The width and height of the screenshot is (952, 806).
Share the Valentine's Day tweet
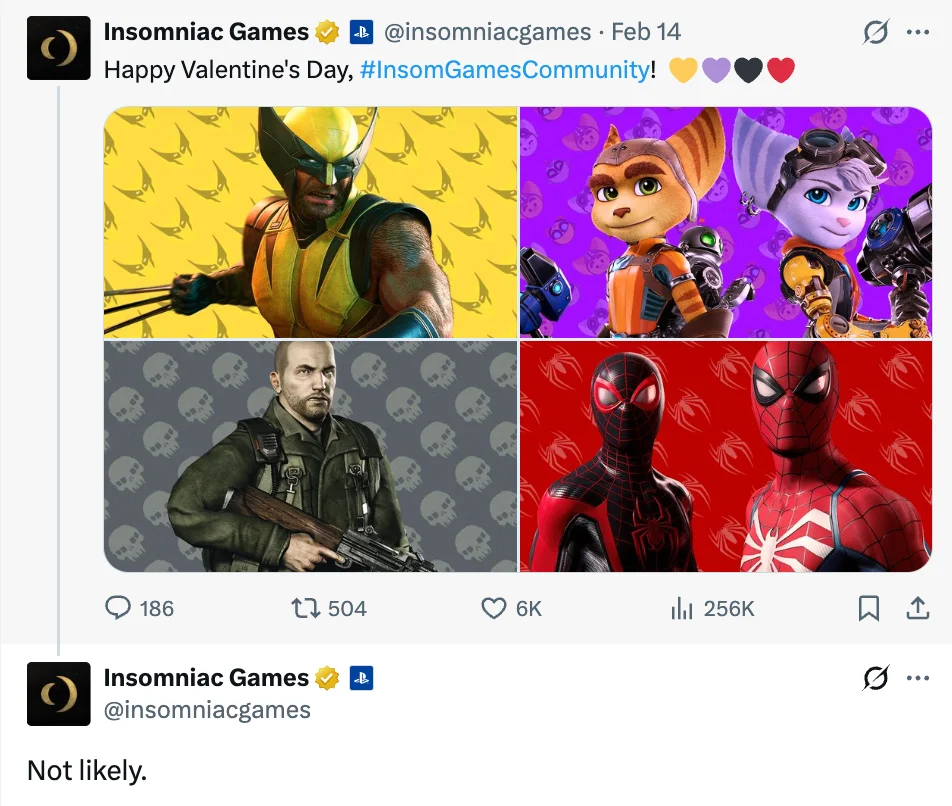[x=917, y=608]
